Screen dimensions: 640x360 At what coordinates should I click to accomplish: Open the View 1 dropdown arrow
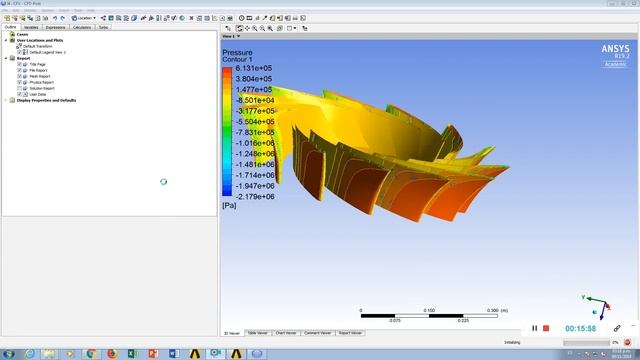pyautogui.click(x=238, y=36)
